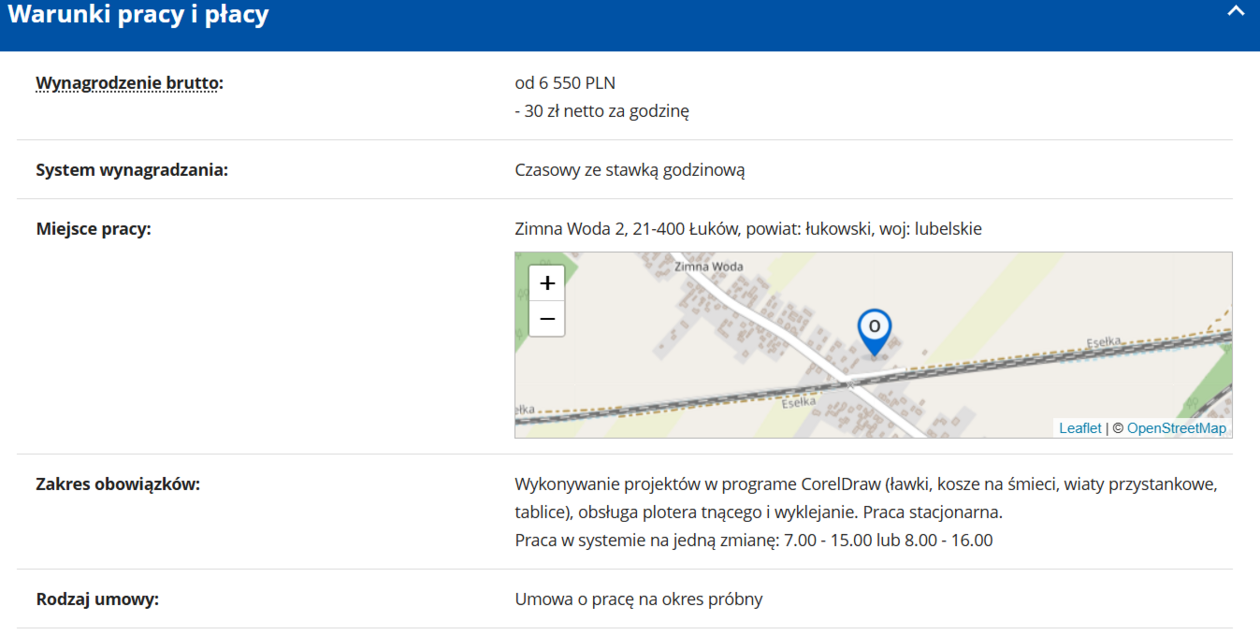1260x635 pixels.
Task: Click the underlined Wynagrodzenie brutto label
Action: tap(129, 83)
